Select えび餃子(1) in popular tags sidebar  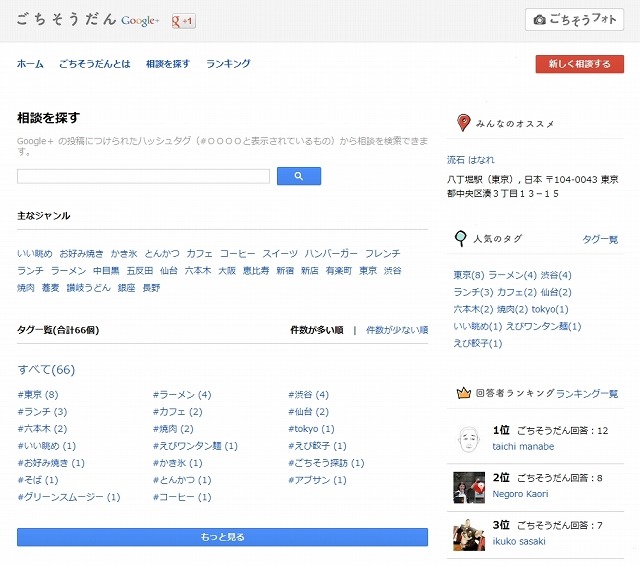coord(478,344)
